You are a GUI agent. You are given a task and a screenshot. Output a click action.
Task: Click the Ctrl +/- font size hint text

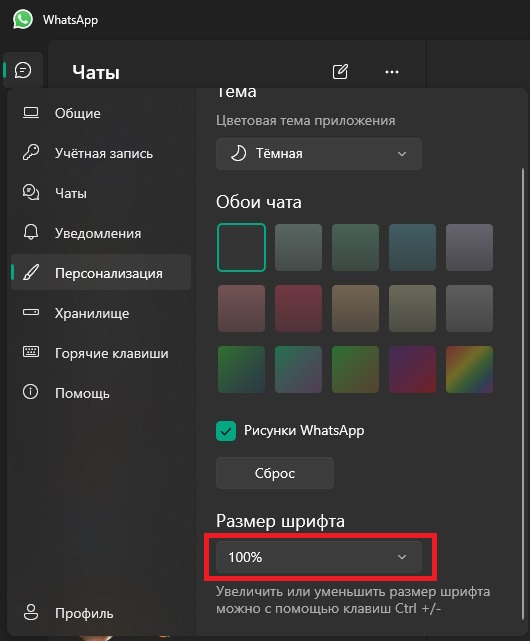[353, 600]
